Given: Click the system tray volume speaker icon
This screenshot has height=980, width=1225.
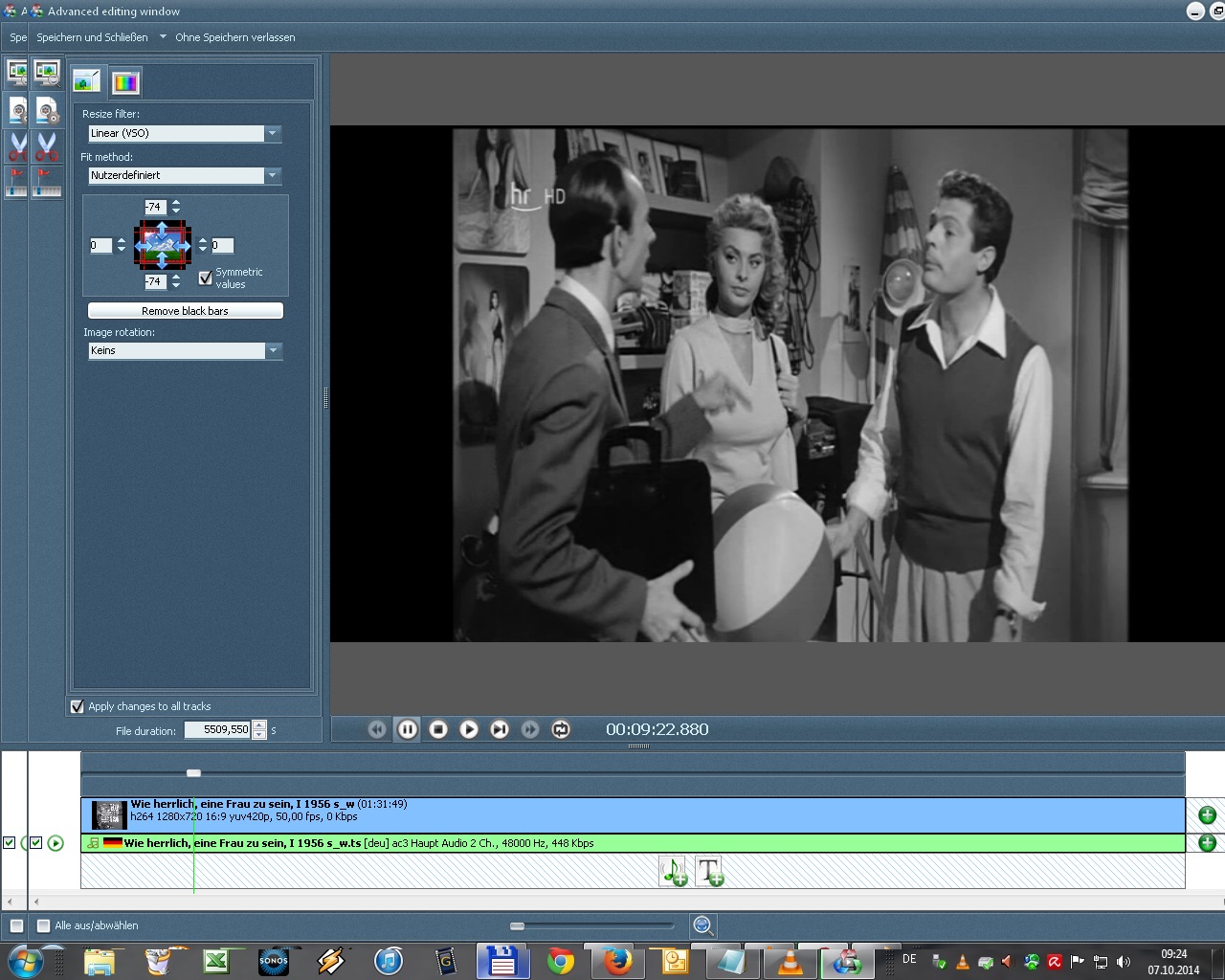Looking at the screenshot, I should 1123,962.
